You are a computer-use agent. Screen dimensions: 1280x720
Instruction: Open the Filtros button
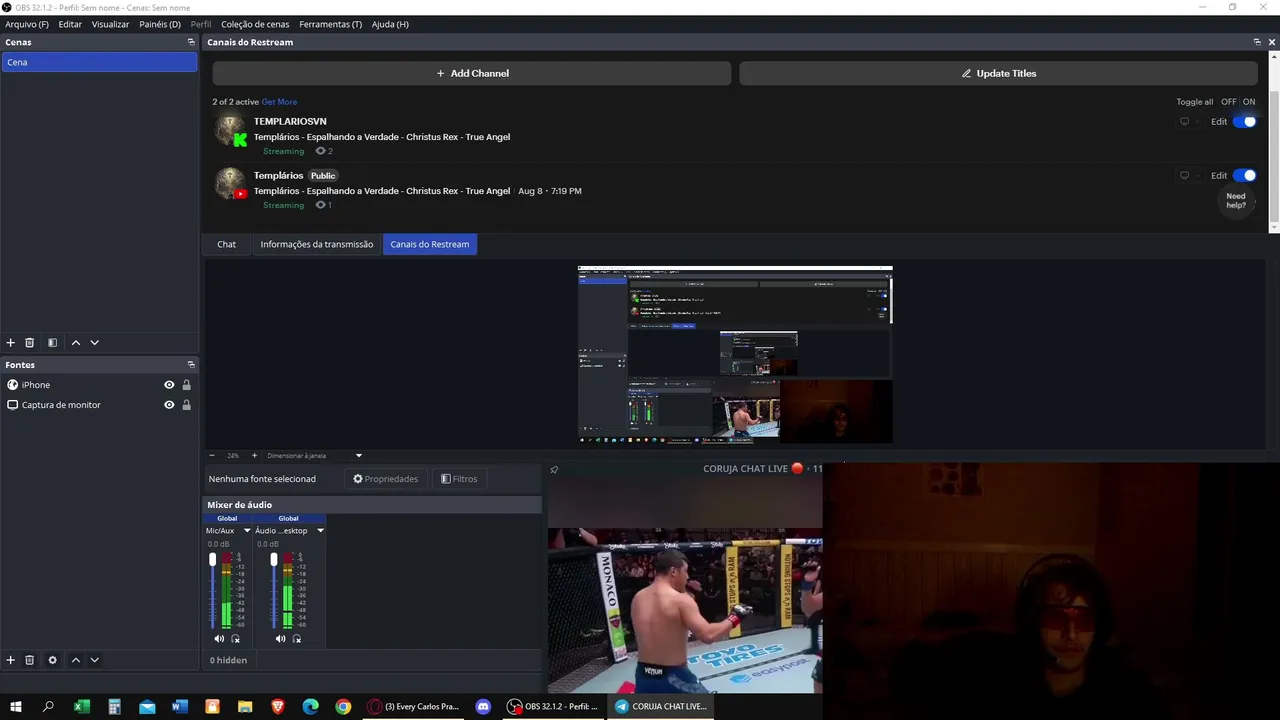tap(459, 479)
